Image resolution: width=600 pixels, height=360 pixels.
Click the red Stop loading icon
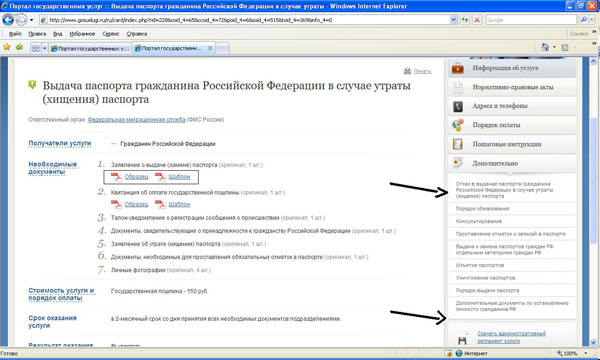(477, 20)
